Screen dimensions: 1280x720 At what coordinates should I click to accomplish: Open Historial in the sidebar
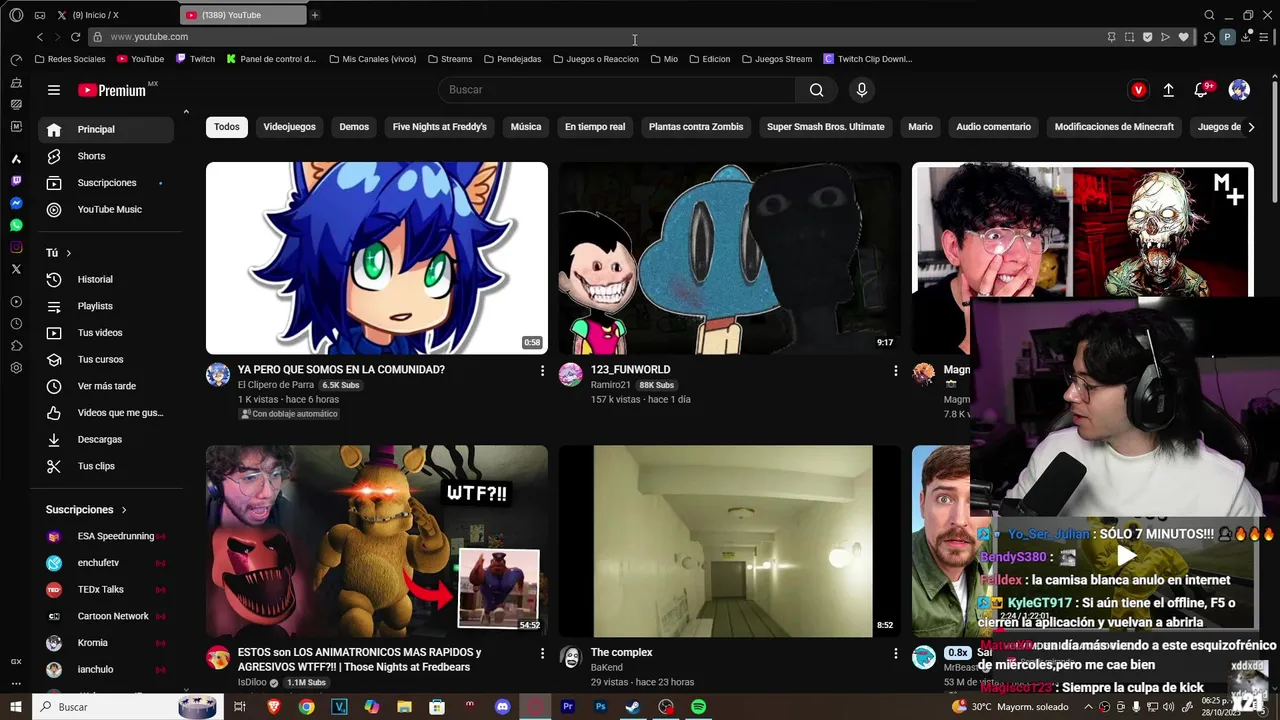(106, 280)
